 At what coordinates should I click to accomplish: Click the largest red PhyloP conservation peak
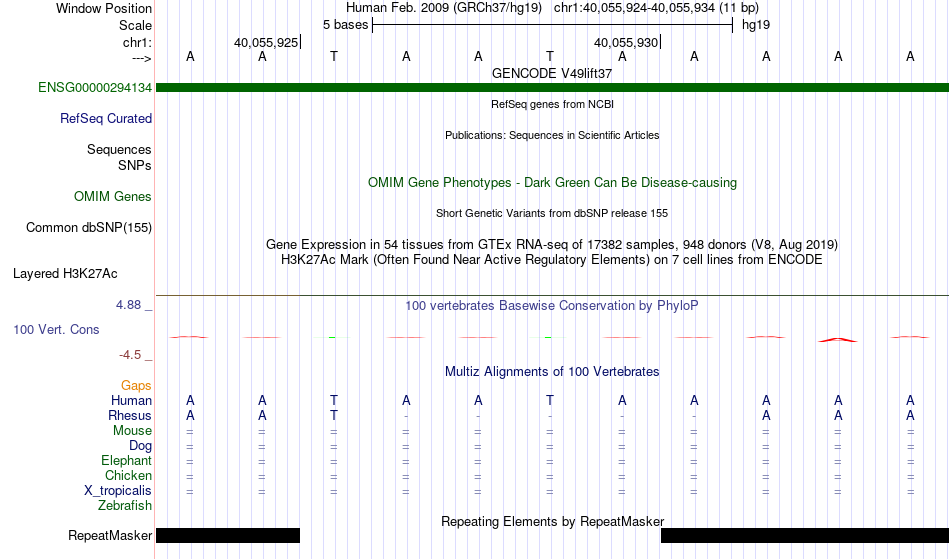click(838, 340)
